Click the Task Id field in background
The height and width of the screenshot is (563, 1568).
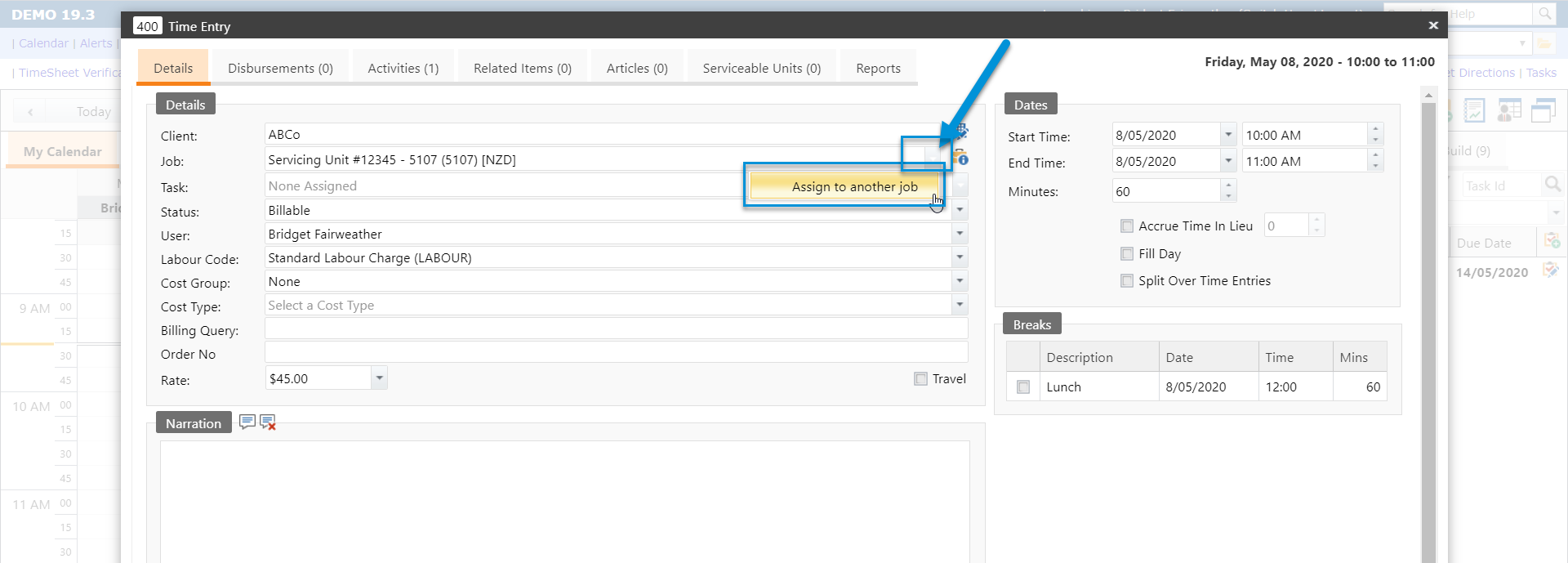[x=1501, y=185]
